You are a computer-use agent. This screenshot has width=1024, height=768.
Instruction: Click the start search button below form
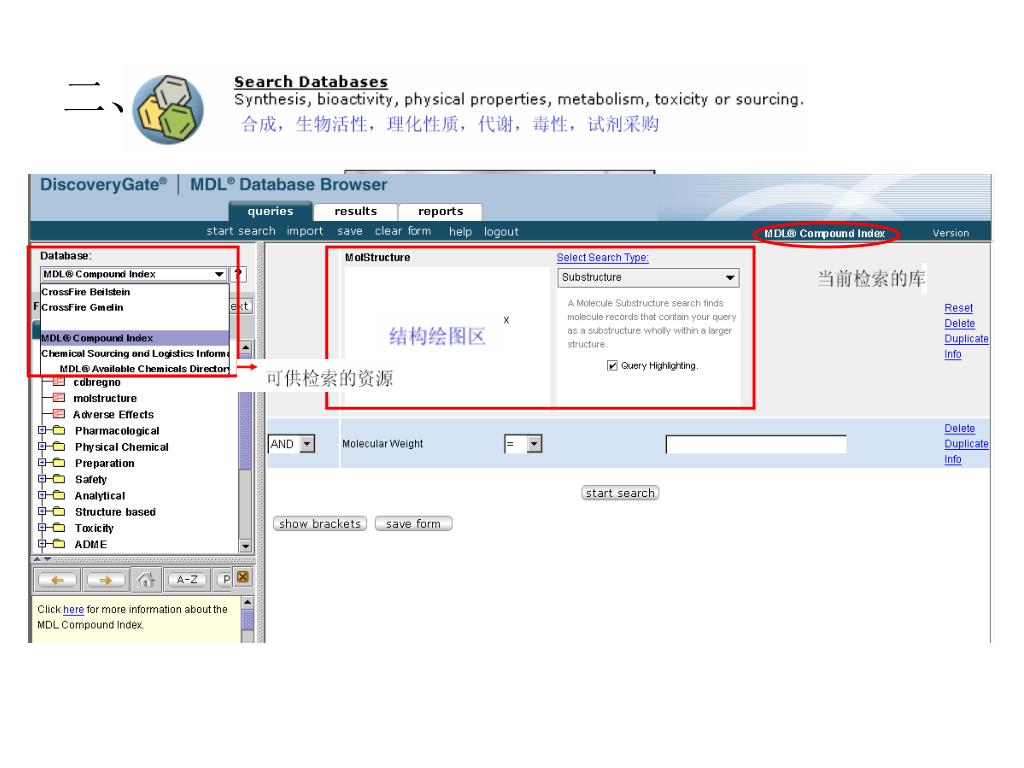620,493
